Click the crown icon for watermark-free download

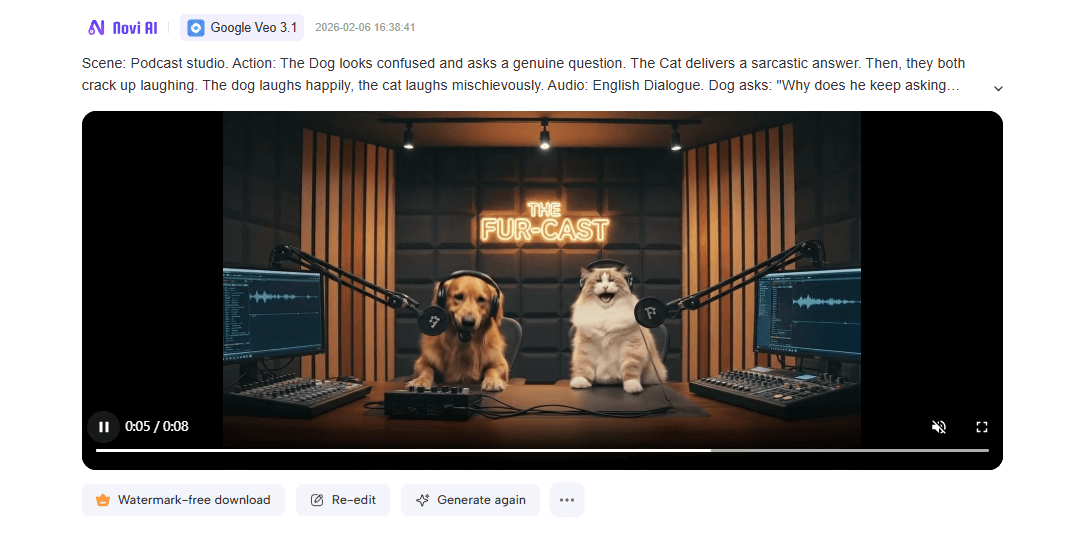tap(103, 500)
